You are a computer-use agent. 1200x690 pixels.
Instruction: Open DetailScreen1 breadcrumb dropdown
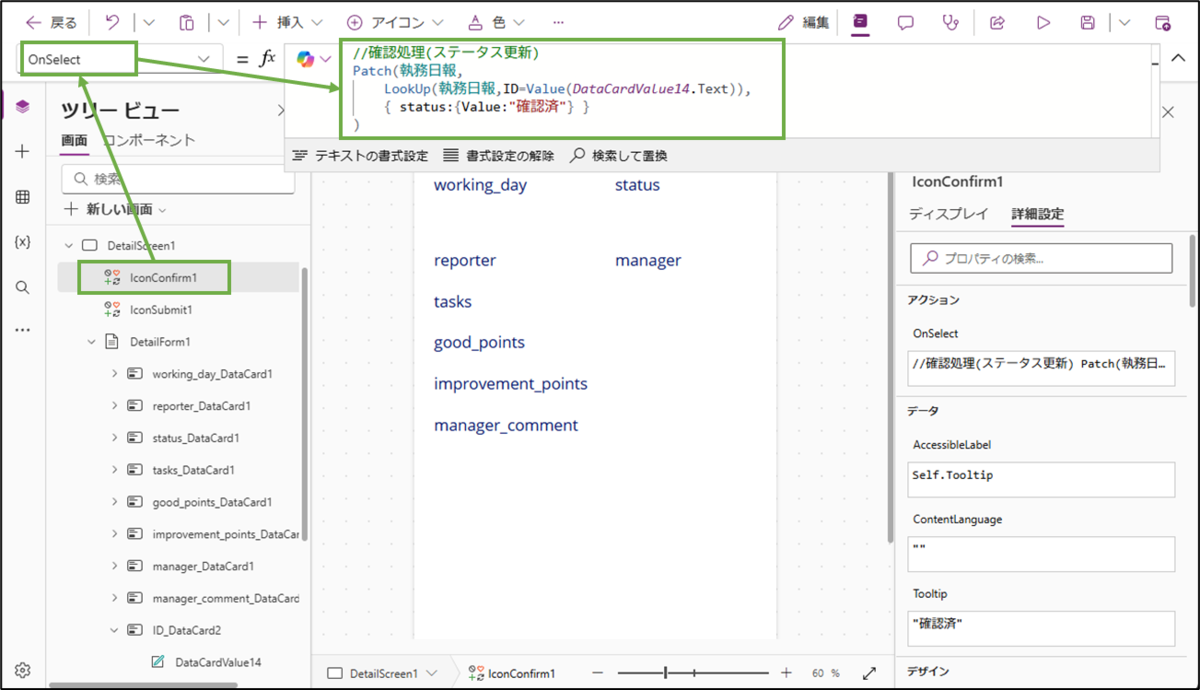[432, 673]
